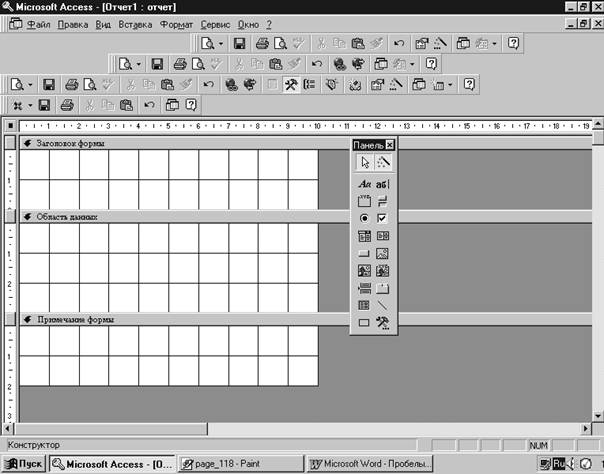Viewport: 604px width, 474px height.
Task: Open More Controls in the toolbox
Action: (x=383, y=323)
